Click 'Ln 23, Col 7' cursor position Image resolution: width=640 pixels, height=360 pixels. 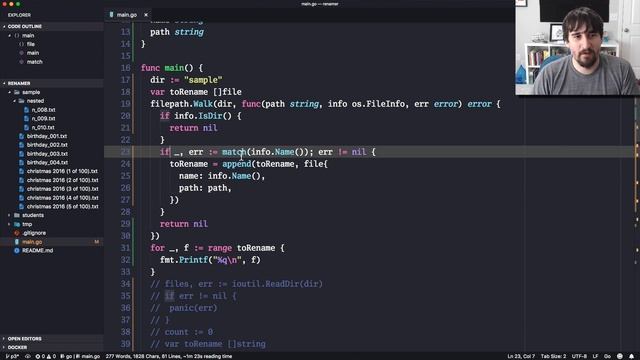521,356
